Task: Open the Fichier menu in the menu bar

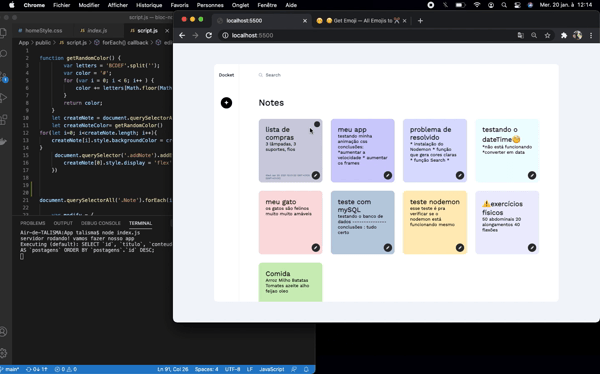Action: point(61,5)
